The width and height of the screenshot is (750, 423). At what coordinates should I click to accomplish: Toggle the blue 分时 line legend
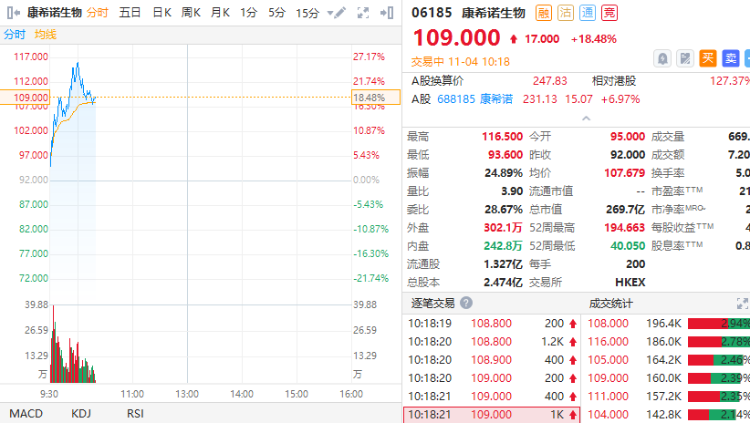point(14,34)
